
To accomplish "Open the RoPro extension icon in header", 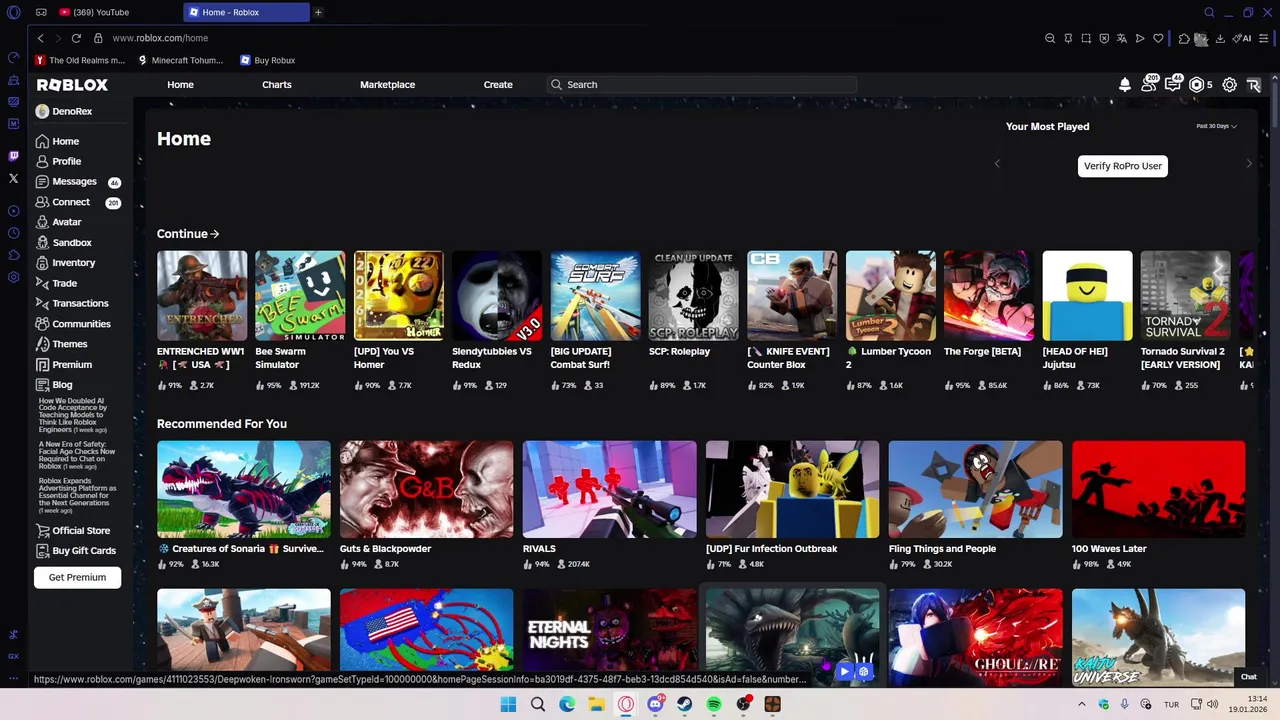I will pos(1254,85).
